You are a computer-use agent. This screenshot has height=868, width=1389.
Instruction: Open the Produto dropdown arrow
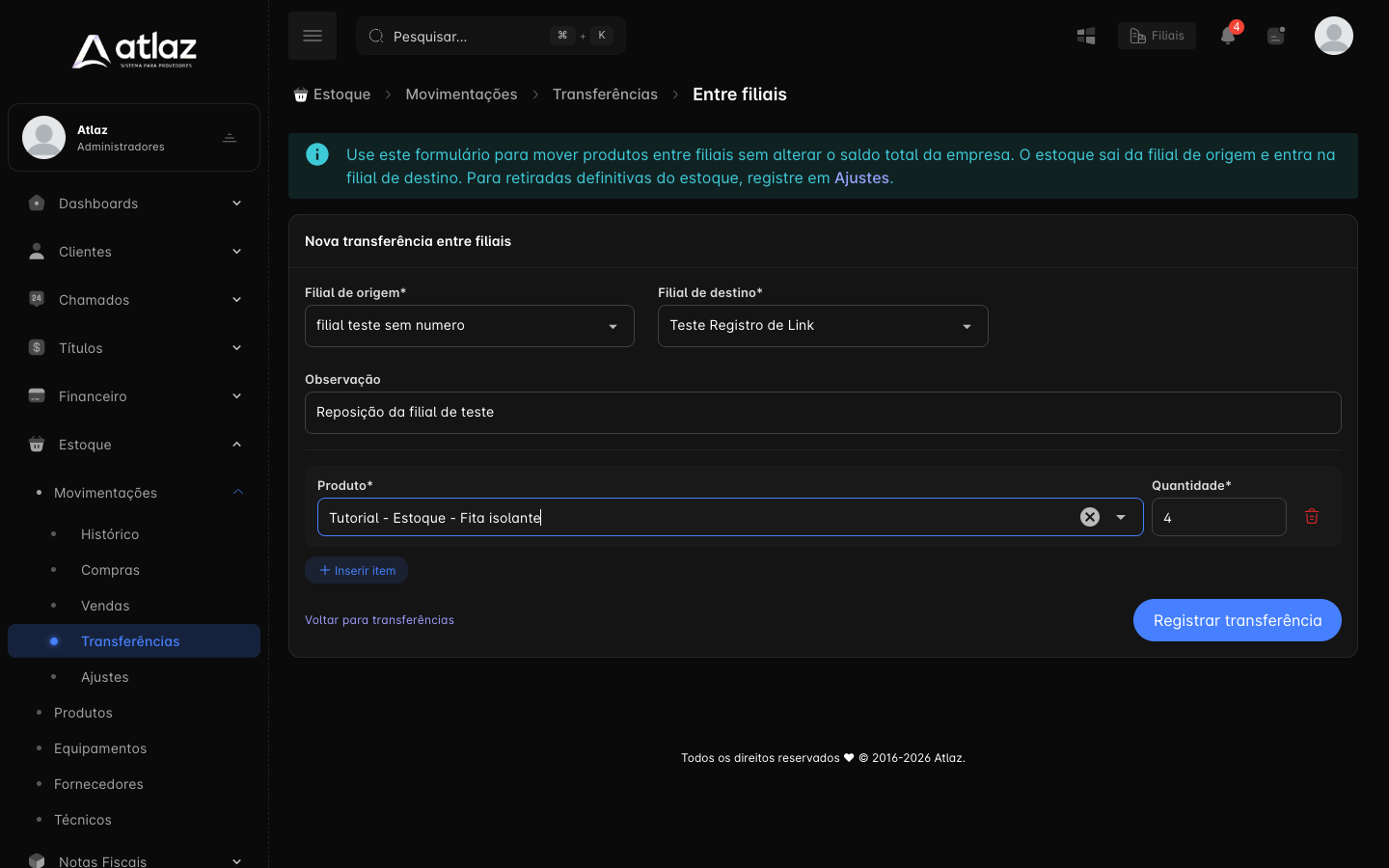[1121, 517]
